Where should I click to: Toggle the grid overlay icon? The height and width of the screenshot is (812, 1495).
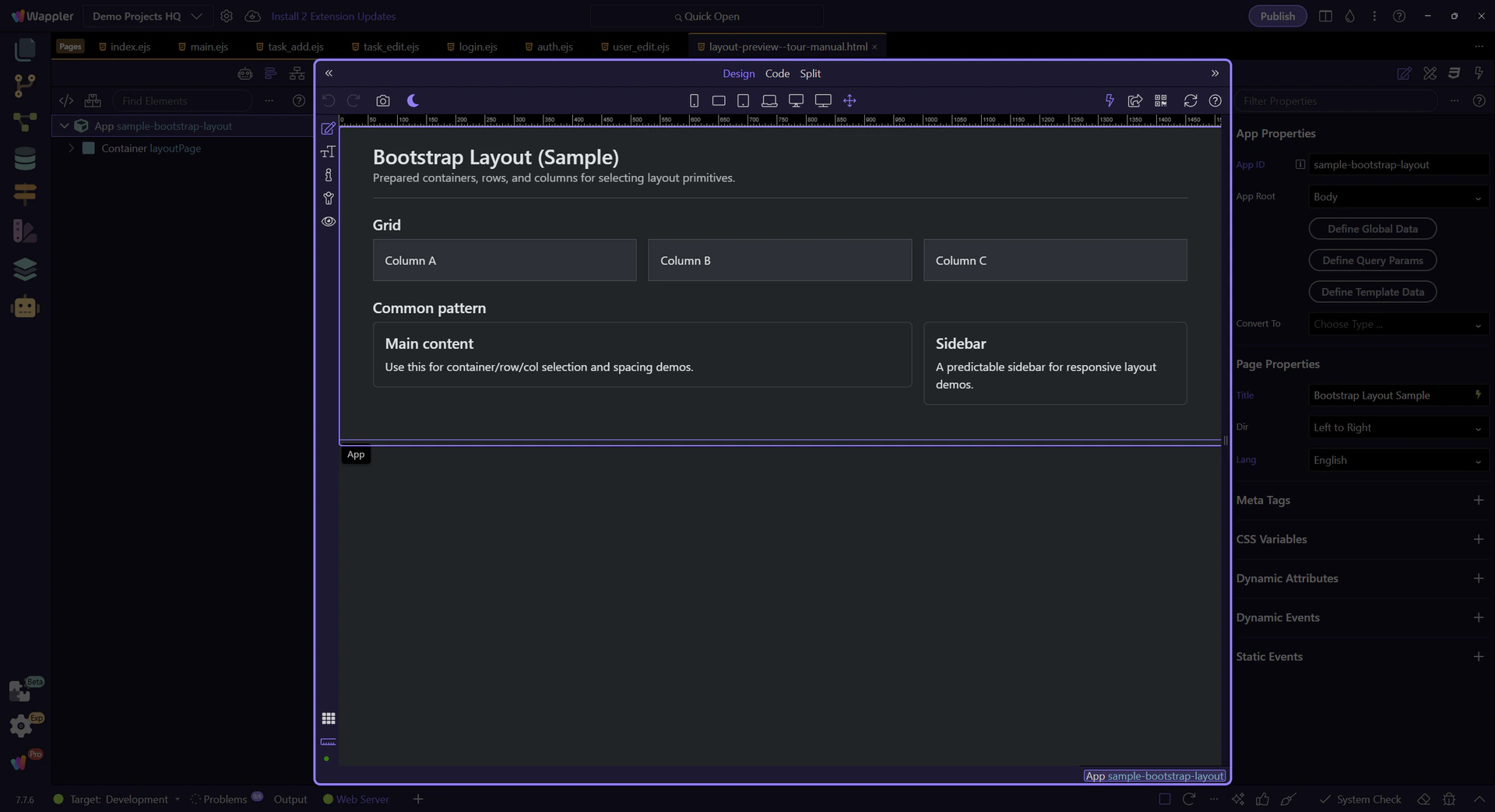[329, 718]
